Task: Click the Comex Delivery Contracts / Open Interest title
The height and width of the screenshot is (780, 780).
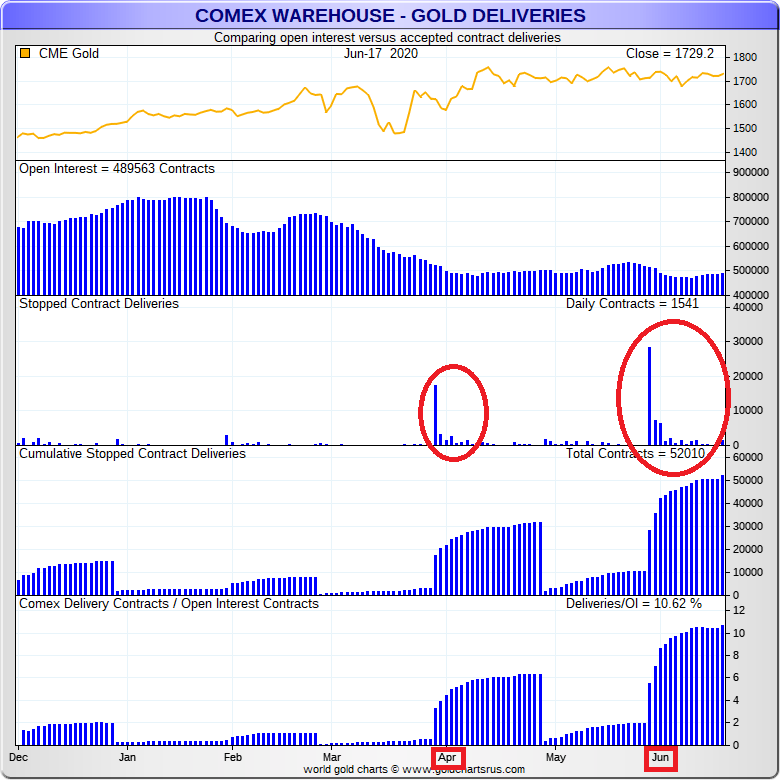Action: click(x=169, y=604)
